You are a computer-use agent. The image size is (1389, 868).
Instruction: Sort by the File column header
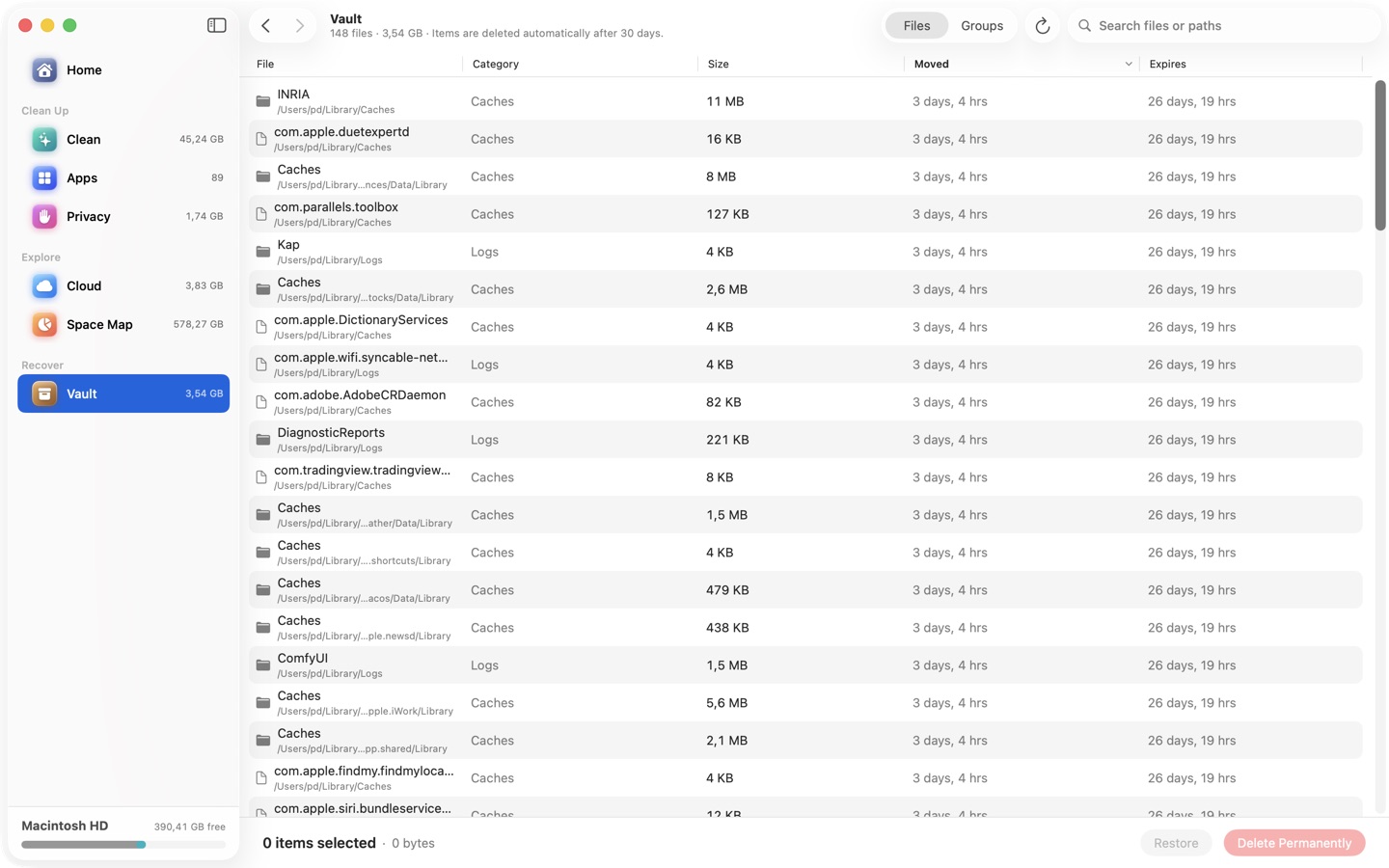pos(355,64)
